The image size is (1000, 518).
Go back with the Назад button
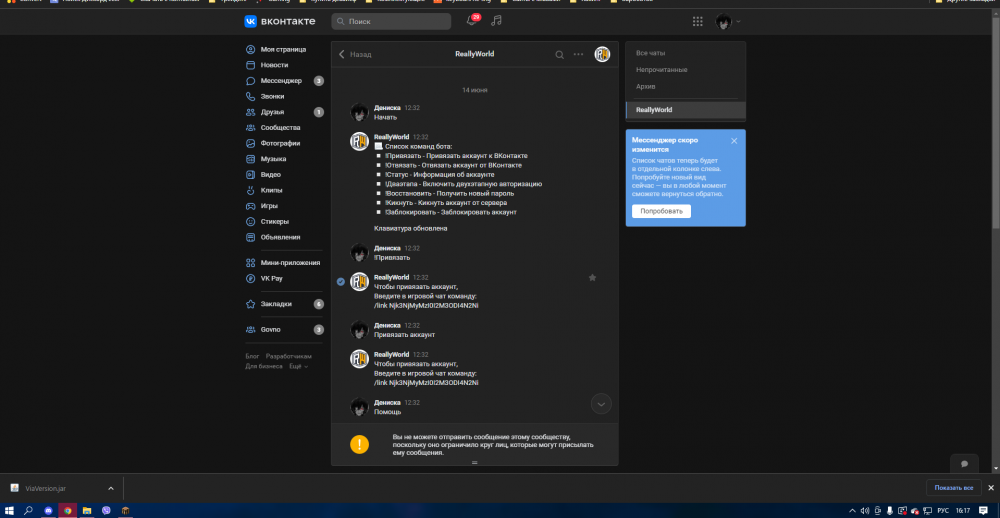pyautogui.click(x=355, y=55)
